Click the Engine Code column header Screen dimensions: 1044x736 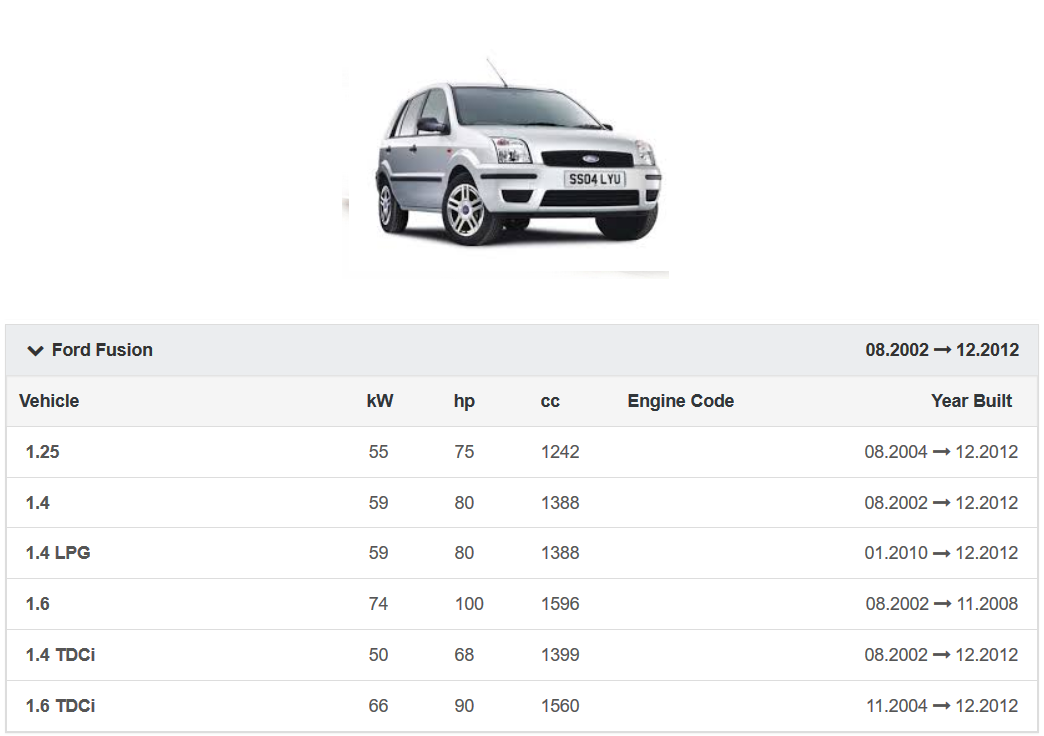[x=681, y=401]
